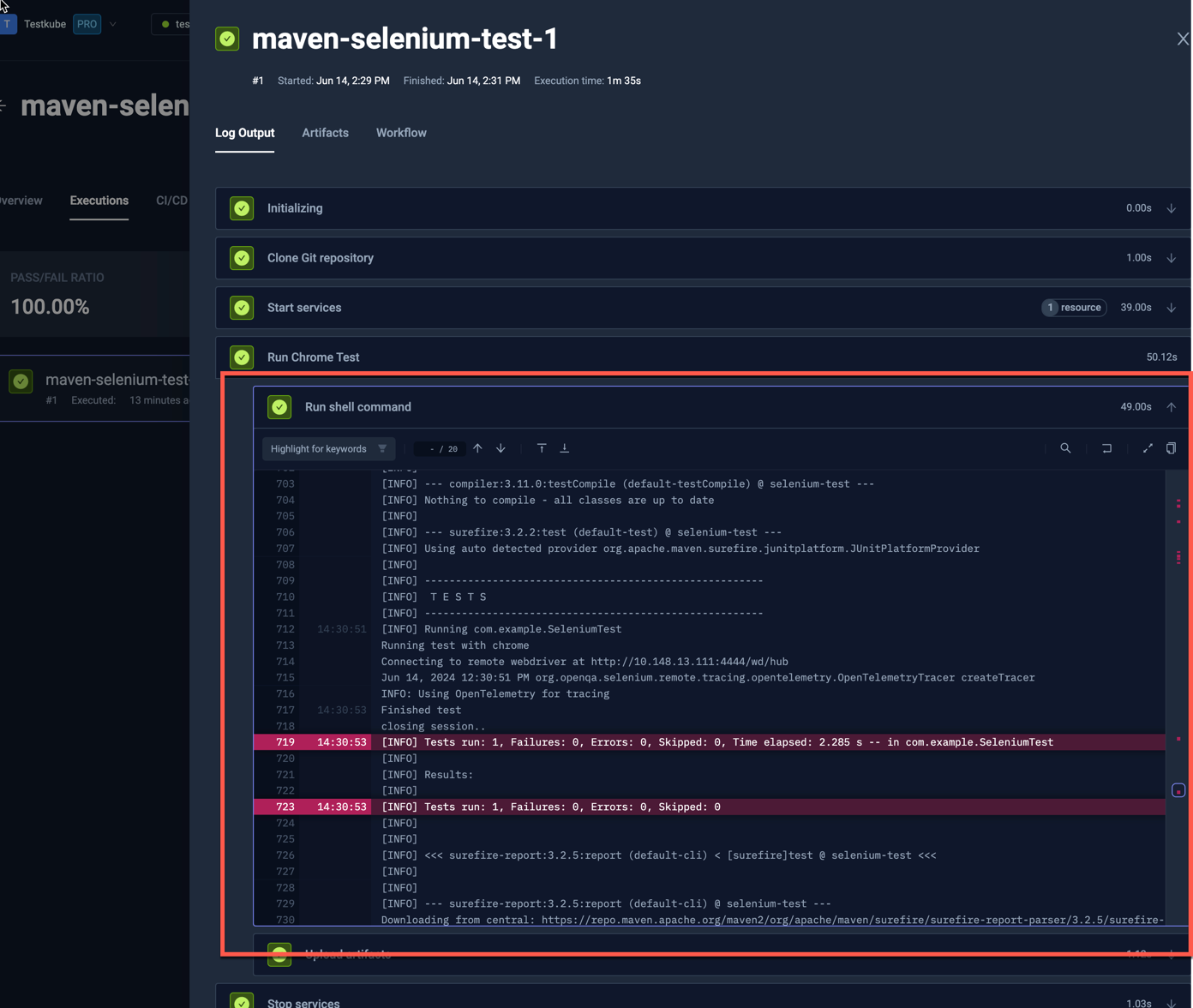Viewport: 1193px width, 1008px height.
Task: Expand the Clone Git repository step
Action: (1172, 257)
